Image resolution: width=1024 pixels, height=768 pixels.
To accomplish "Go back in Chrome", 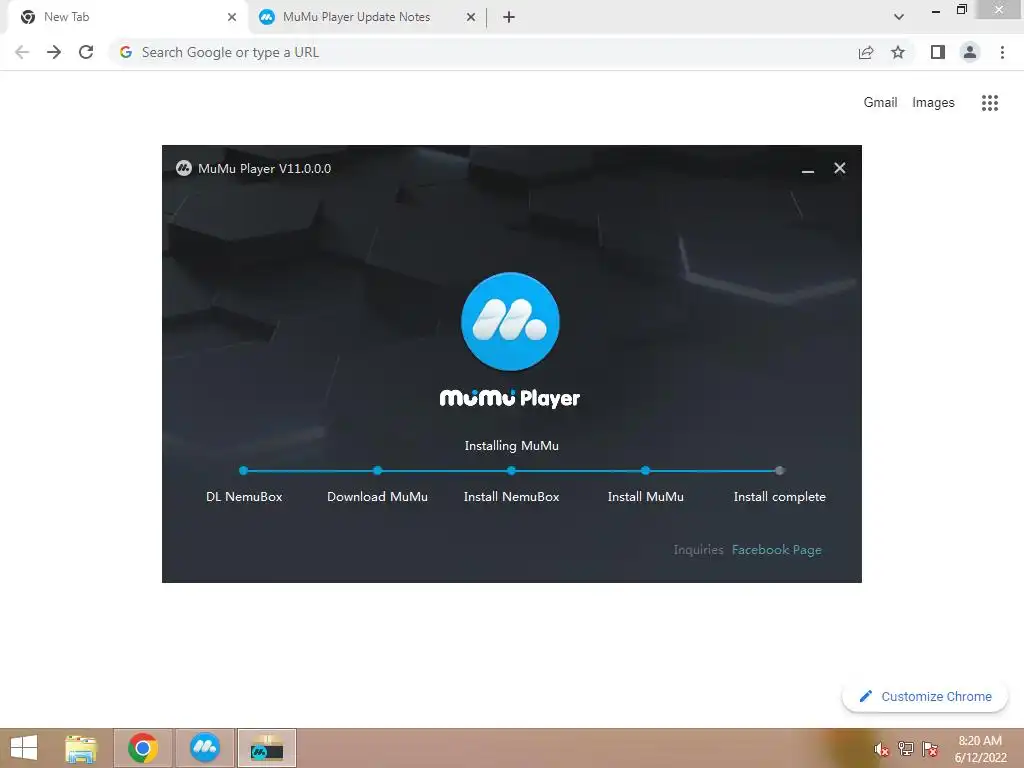I will (x=22, y=52).
